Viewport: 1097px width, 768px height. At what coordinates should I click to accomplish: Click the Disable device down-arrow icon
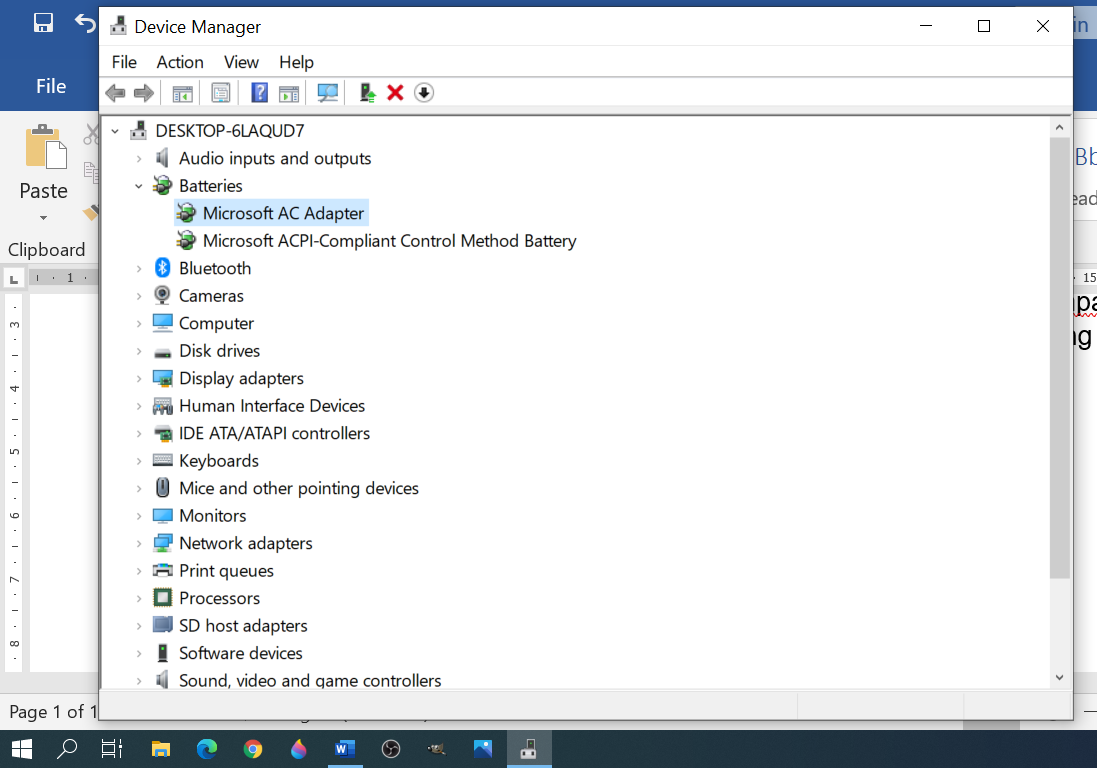(x=424, y=92)
